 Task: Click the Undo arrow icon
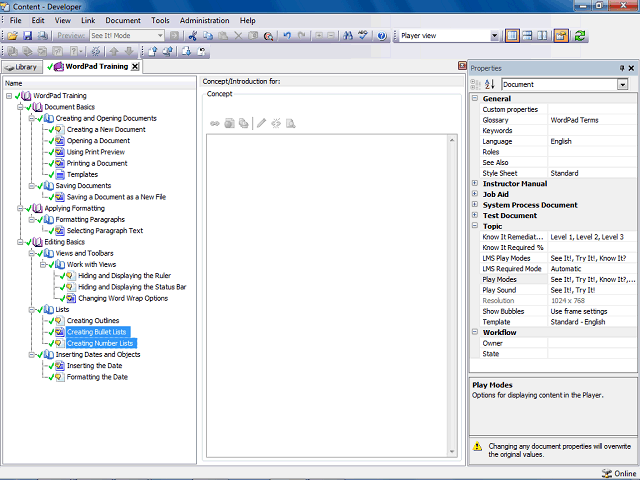(x=287, y=36)
